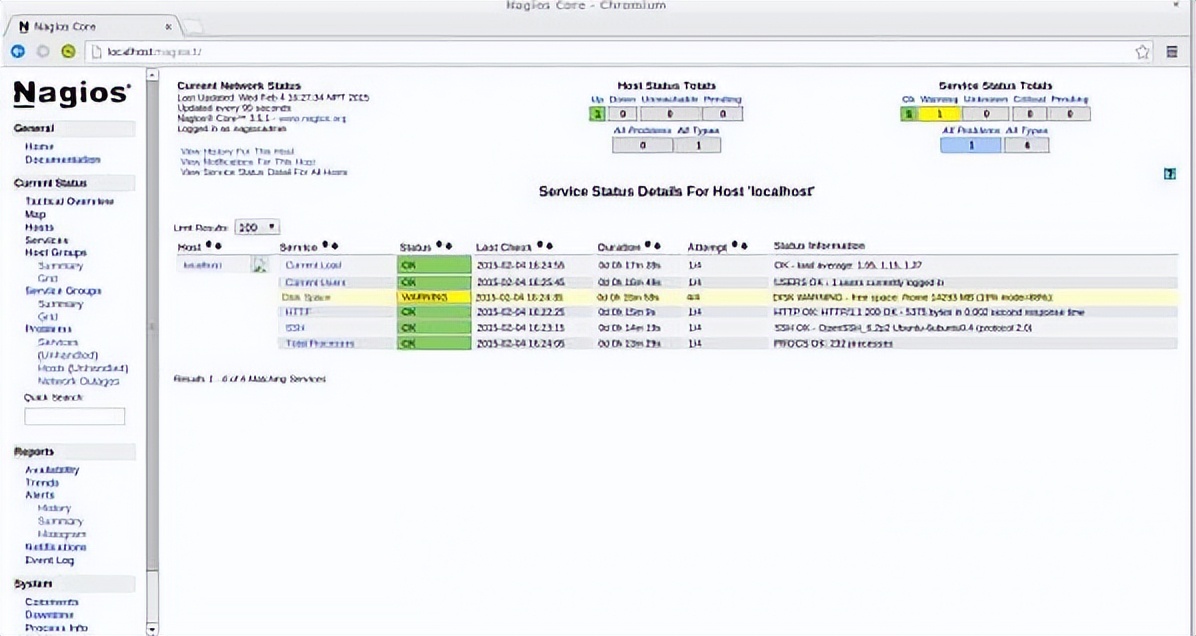Click View Notifications For This Host link
Viewport: 1196px width, 636px height.
pyautogui.click(x=248, y=162)
